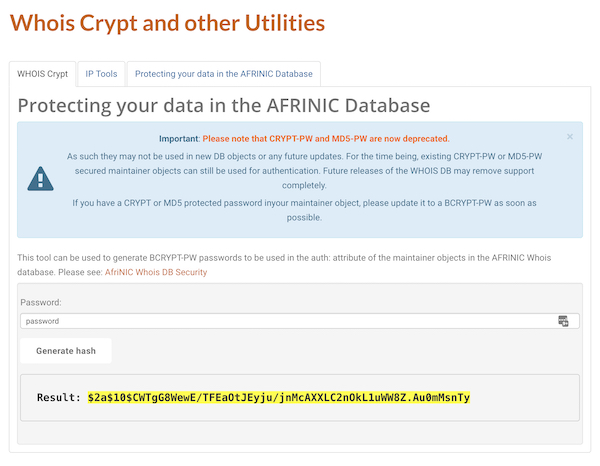This screenshot has height=466, width=600.
Task: Click the Password field label
Action: (41, 302)
